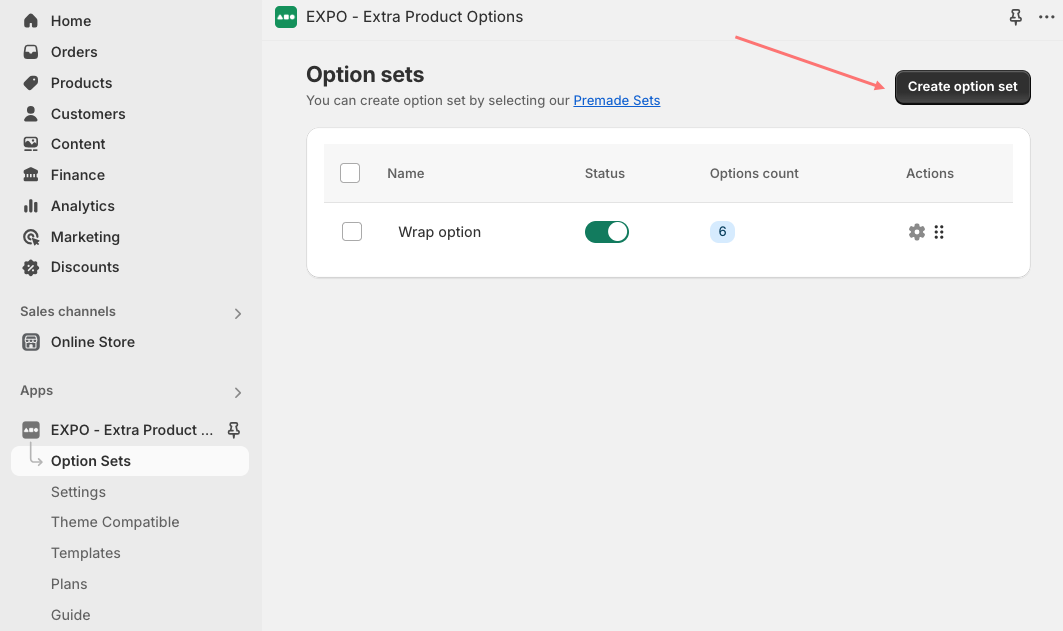Click the Apps heading label
Screen dimensions: 1063x631
[37, 391]
